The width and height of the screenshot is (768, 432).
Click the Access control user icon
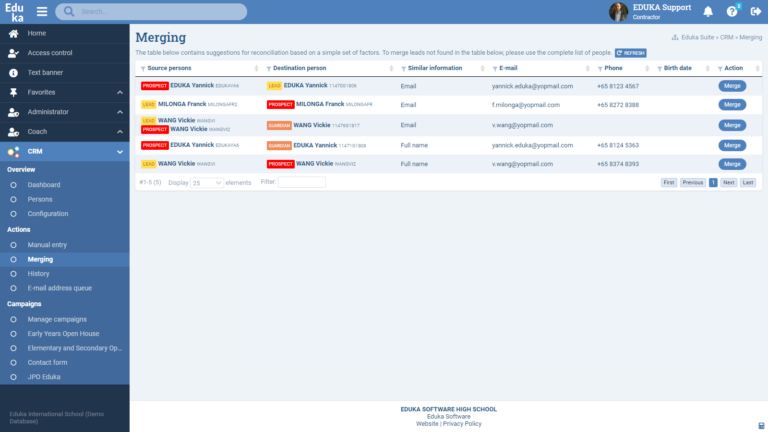tap(13, 53)
